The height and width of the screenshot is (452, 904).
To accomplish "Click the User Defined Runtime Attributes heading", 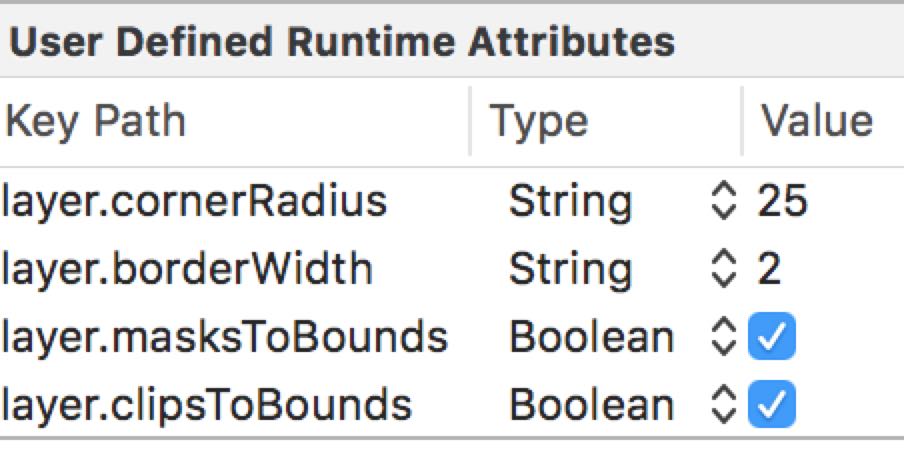I will 342,42.
